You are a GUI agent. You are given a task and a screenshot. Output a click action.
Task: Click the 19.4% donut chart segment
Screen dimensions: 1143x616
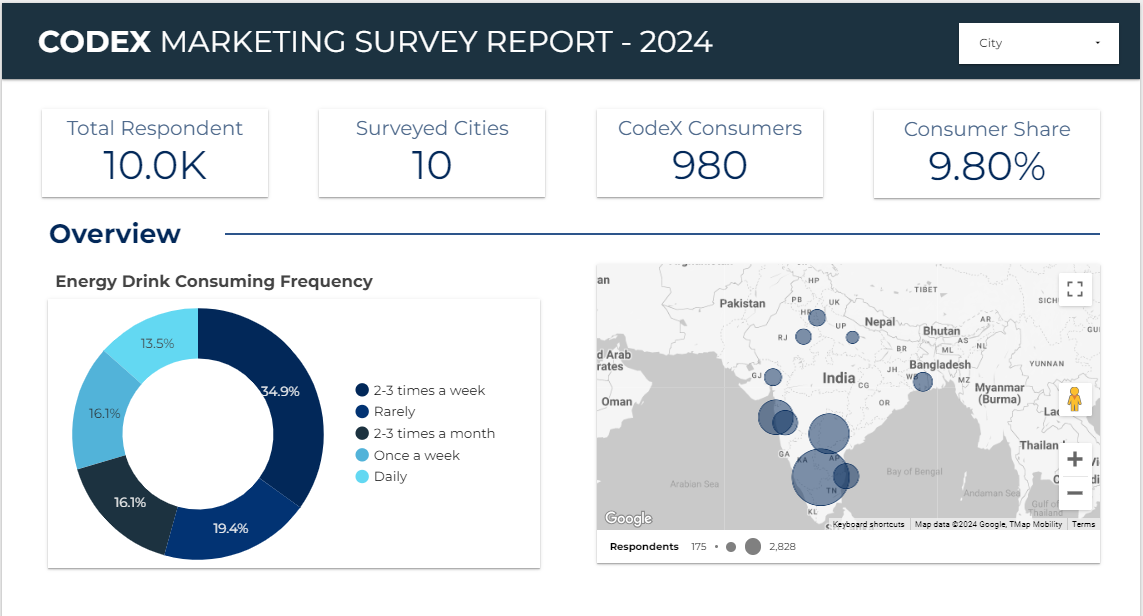pyautogui.click(x=230, y=531)
